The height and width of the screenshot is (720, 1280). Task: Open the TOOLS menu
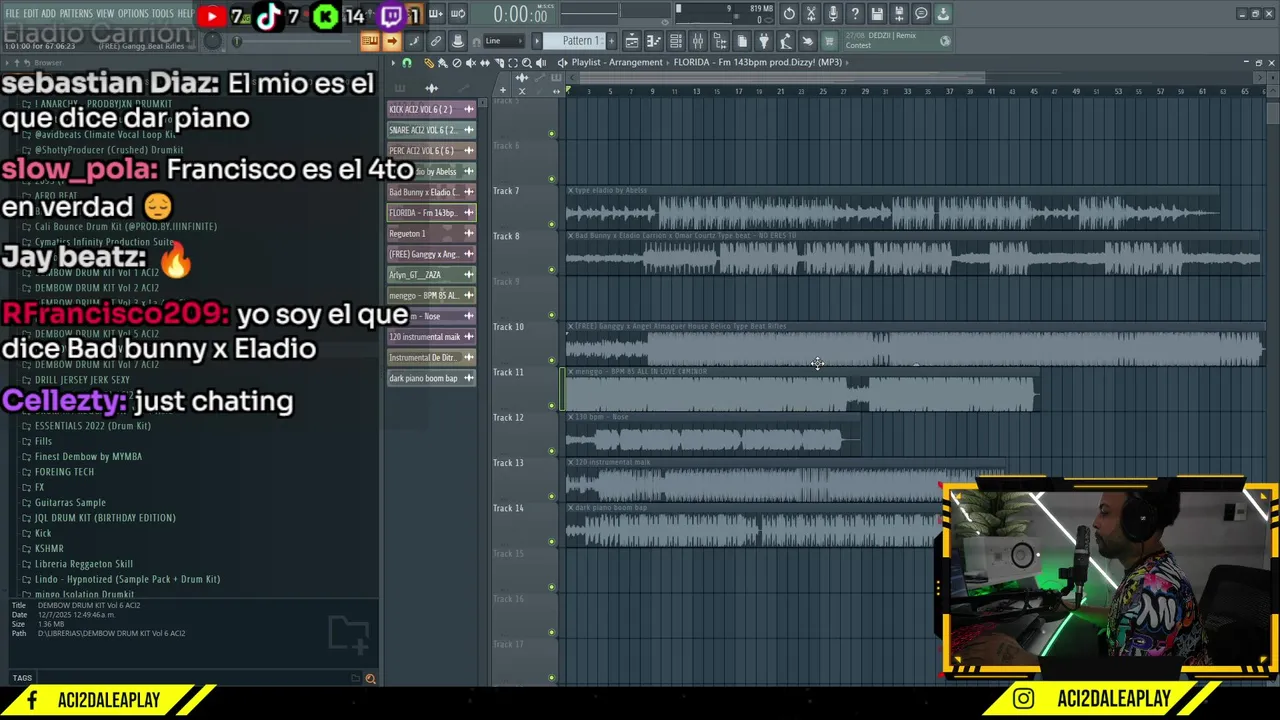click(162, 14)
